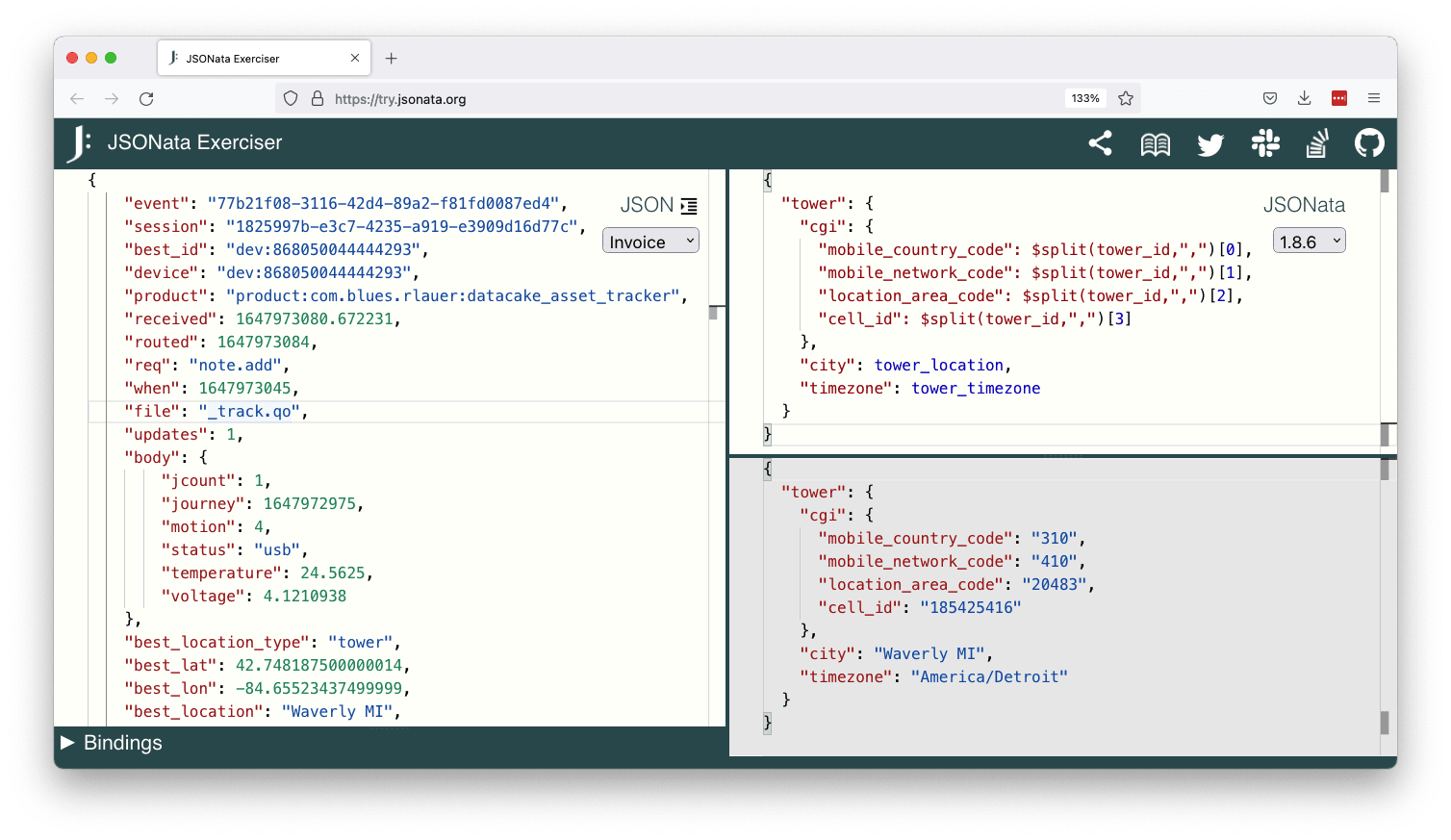Viewport: 1451px width, 840px height.
Task: Click the JSONata logo icon in header
Action: pyautogui.click(x=79, y=143)
